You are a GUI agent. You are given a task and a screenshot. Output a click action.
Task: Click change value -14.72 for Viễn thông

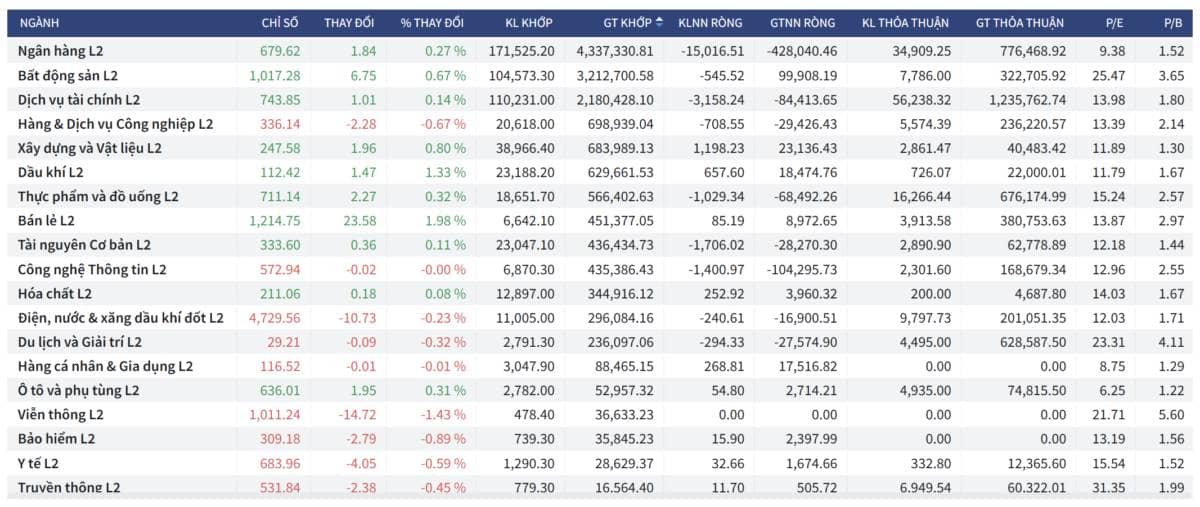(x=358, y=414)
